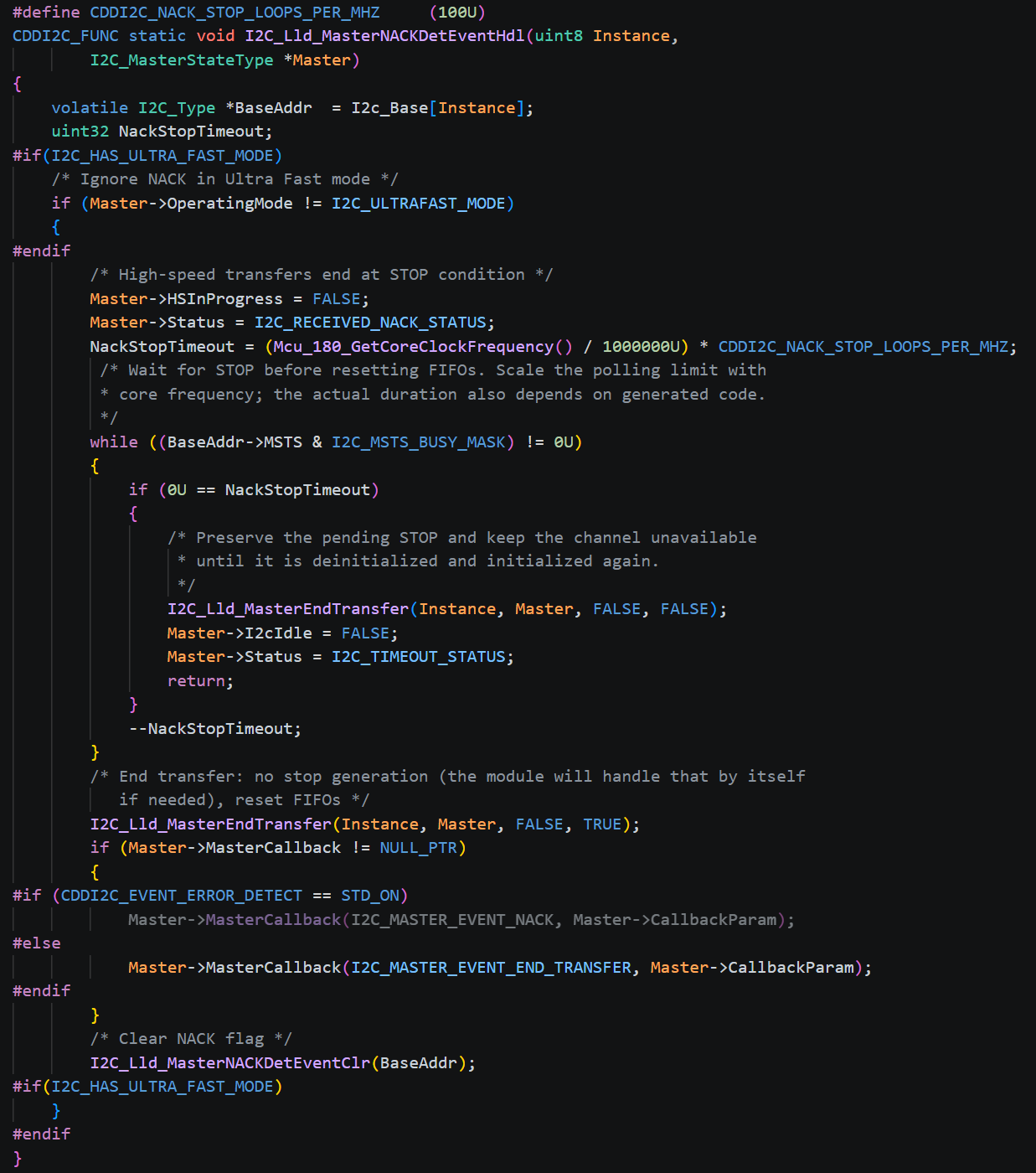
Task: Click the I2C_ULTRAFAST_MODE constant
Action: (419, 204)
